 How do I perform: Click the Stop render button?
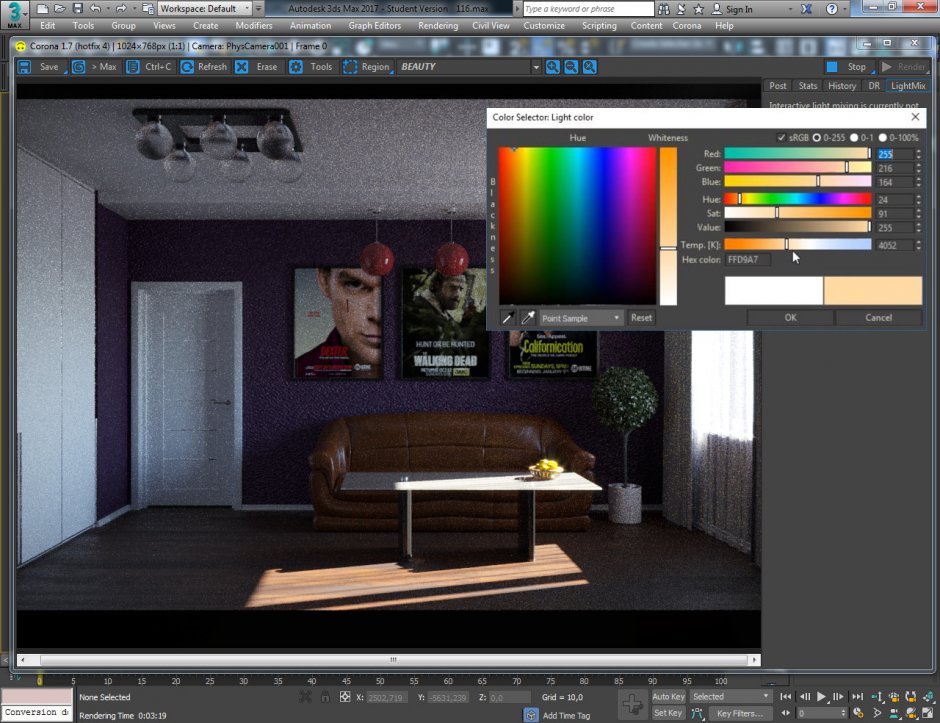849,67
